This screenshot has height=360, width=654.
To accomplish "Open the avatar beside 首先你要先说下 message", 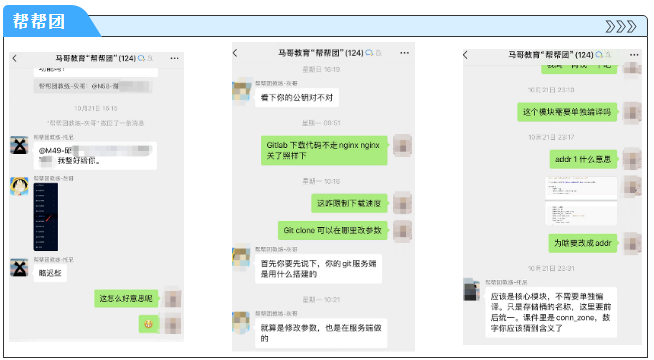I will click(x=241, y=258).
